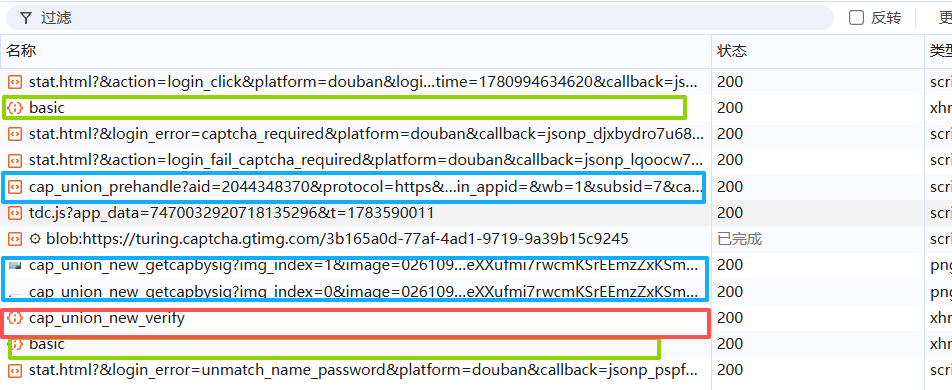Click the 200 status of the tdc.js row
The image size is (952, 390).
730,213
